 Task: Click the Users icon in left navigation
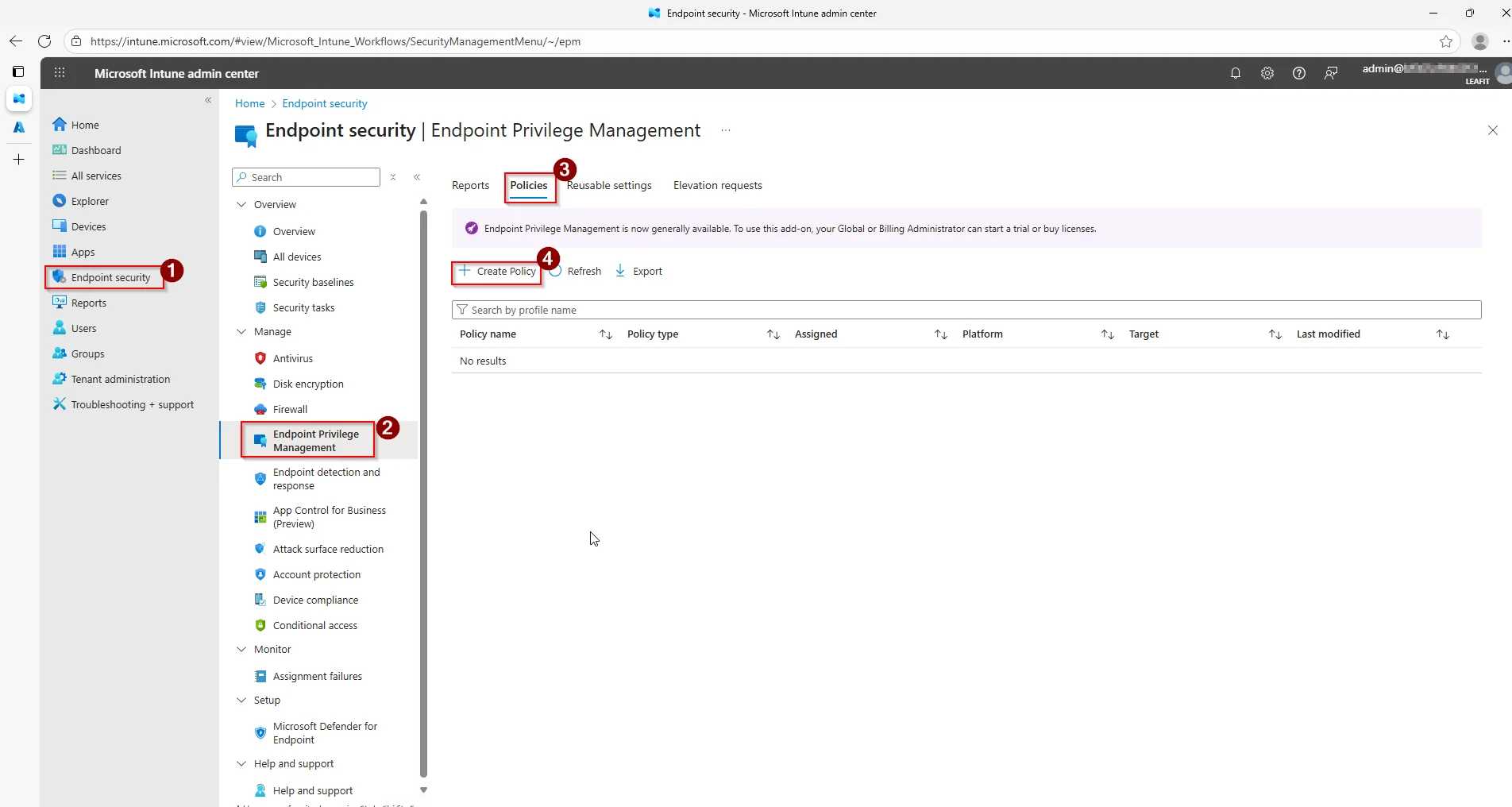[60, 328]
